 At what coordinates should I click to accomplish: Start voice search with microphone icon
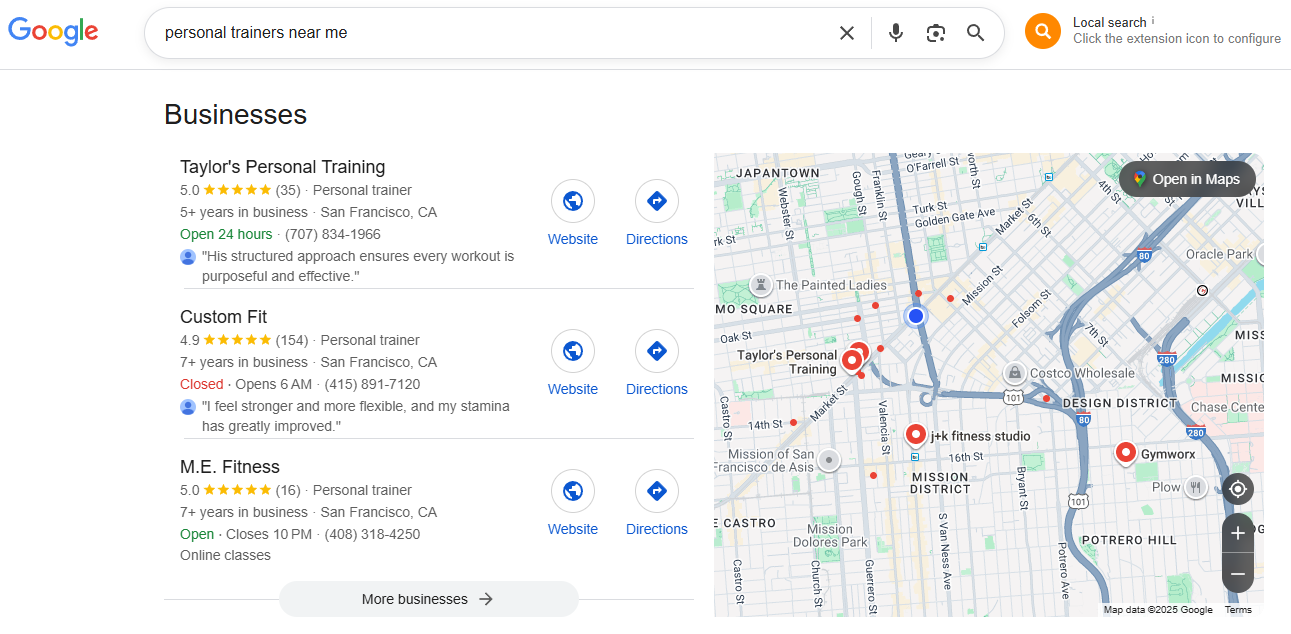[x=896, y=33]
